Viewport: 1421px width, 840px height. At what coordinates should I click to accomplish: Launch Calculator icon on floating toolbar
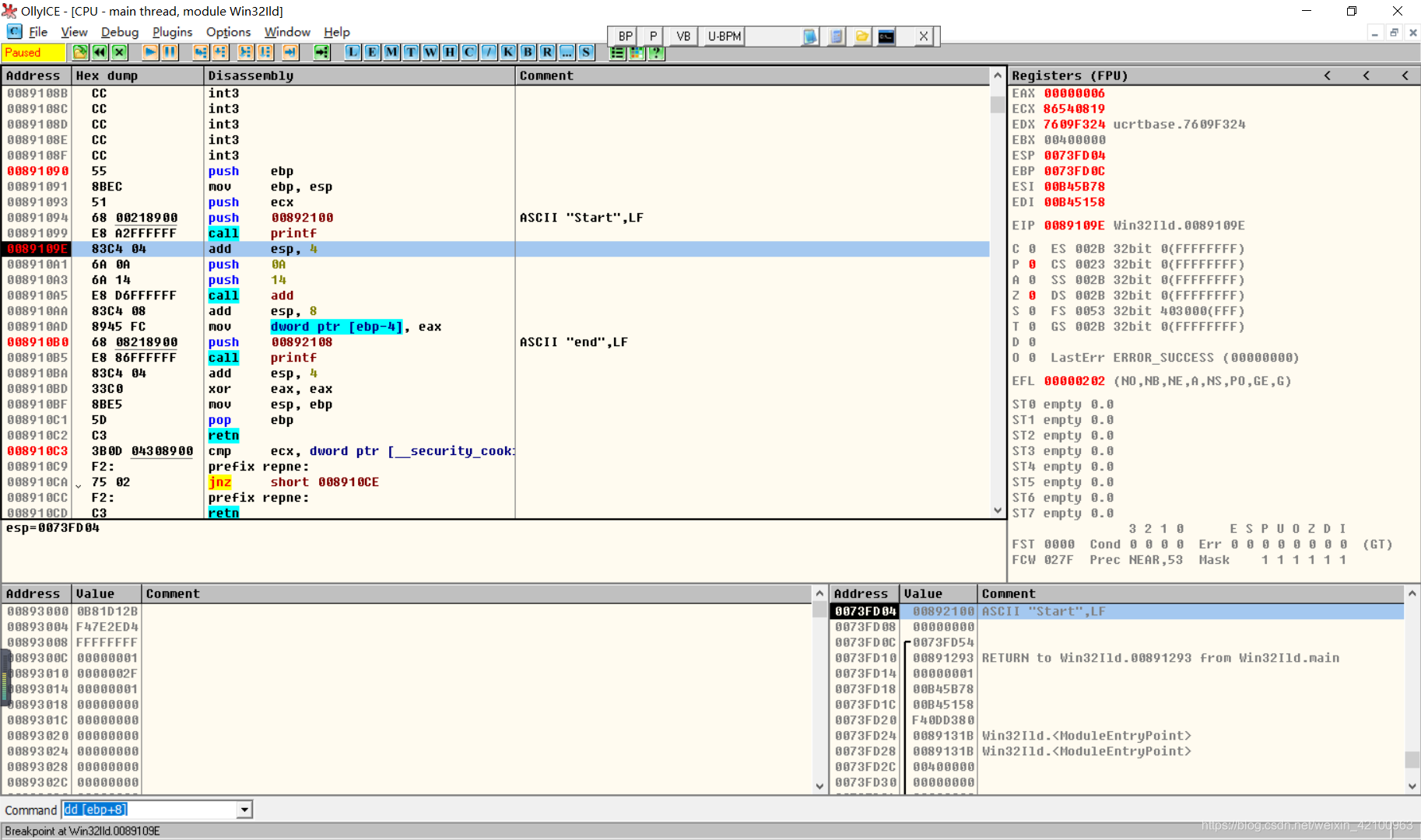[836, 36]
